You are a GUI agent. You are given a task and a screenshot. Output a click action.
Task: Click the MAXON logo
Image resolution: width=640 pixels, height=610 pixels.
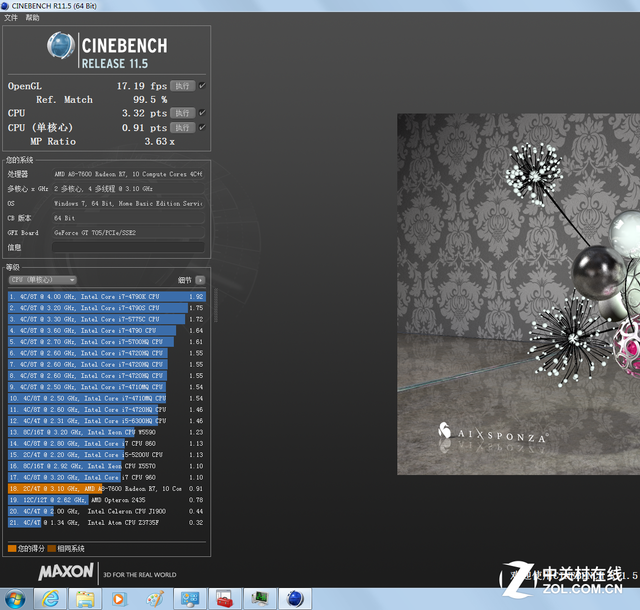66,571
